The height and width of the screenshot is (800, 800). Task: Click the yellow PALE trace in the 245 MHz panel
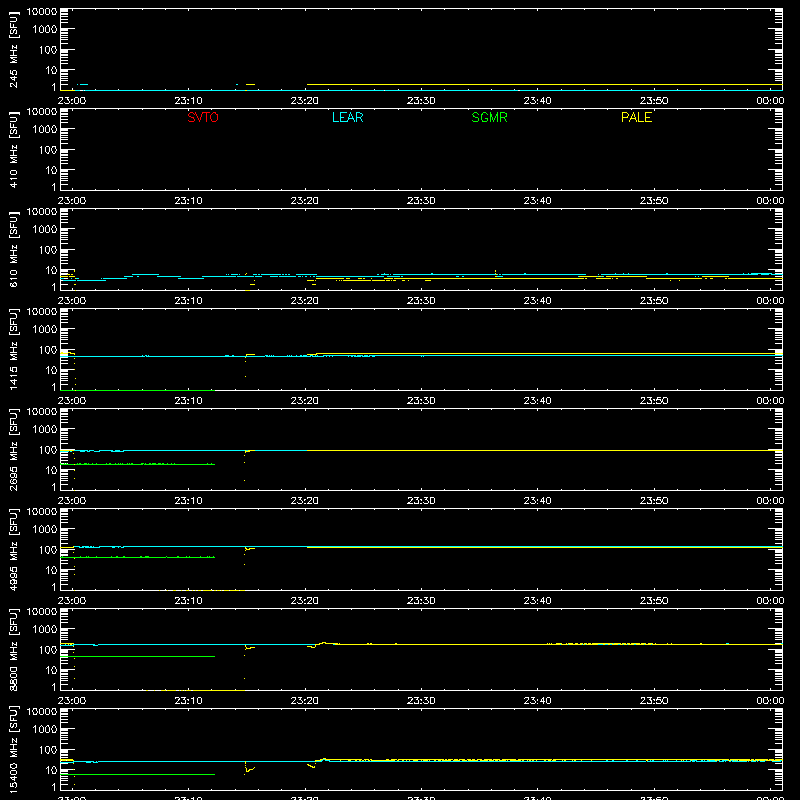tap(544, 85)
